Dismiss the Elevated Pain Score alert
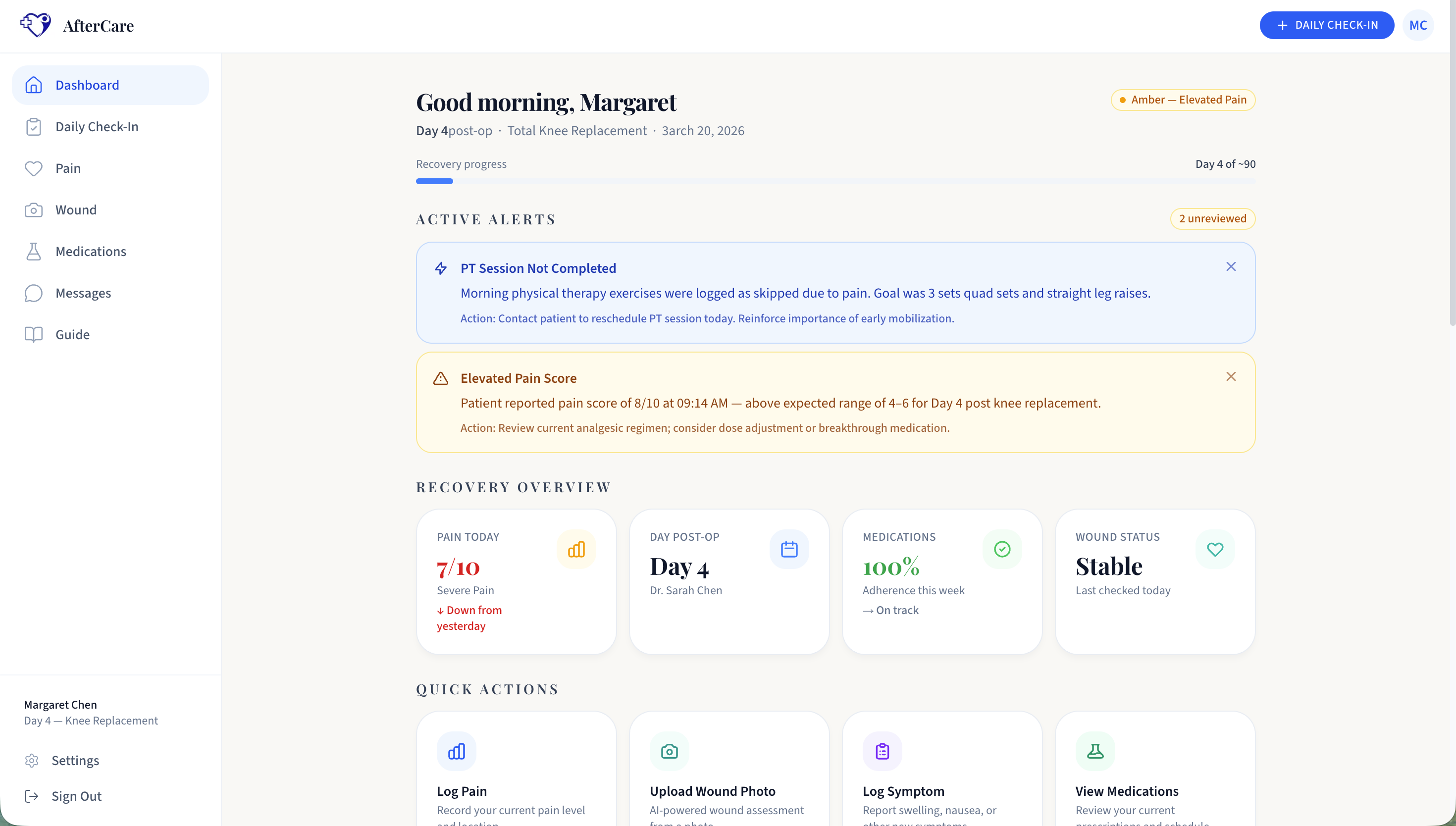Image resolution: width=1456 pixels, height=826 pixels. 1230,377
